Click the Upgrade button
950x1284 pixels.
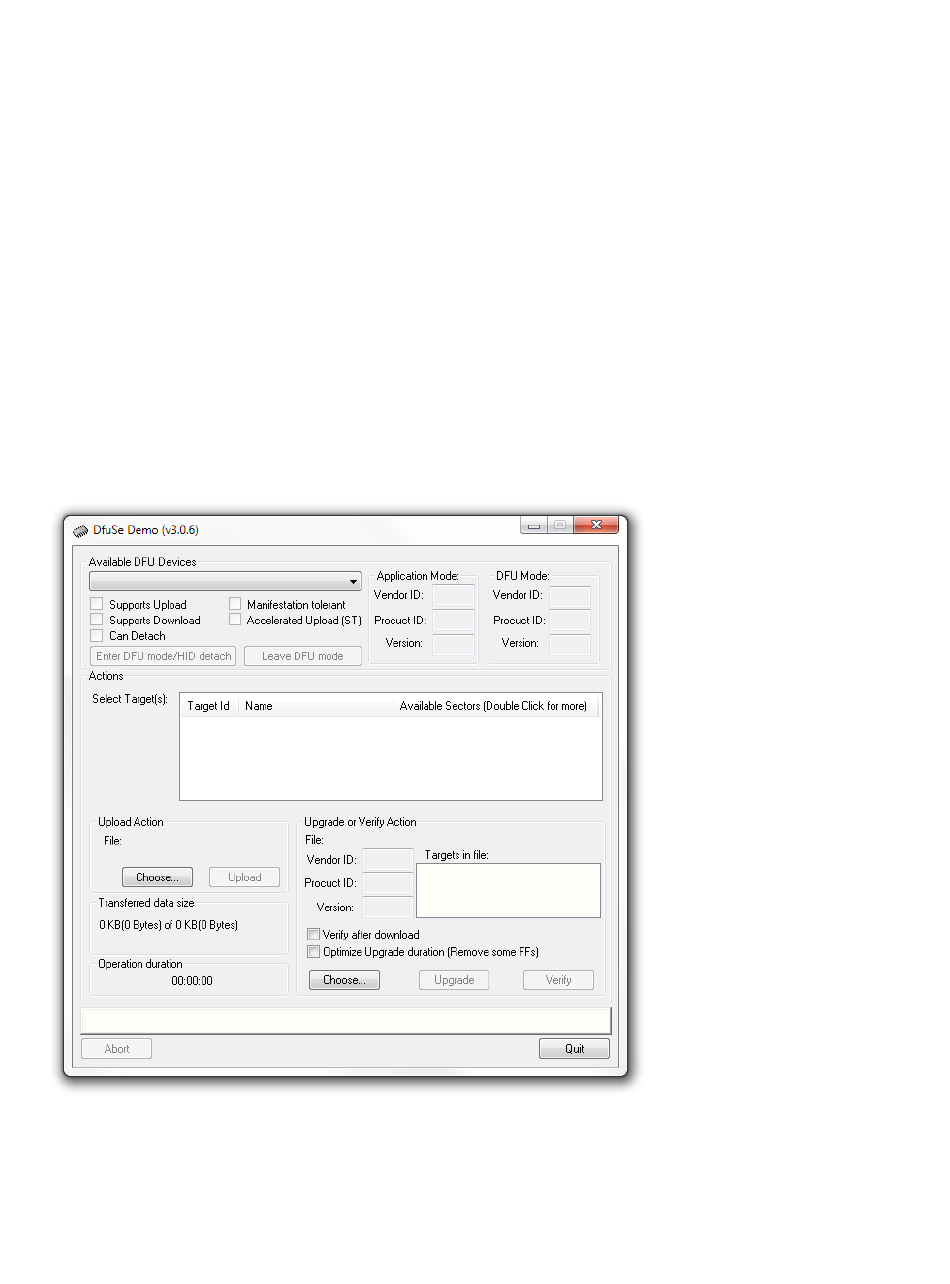[454, 980]
